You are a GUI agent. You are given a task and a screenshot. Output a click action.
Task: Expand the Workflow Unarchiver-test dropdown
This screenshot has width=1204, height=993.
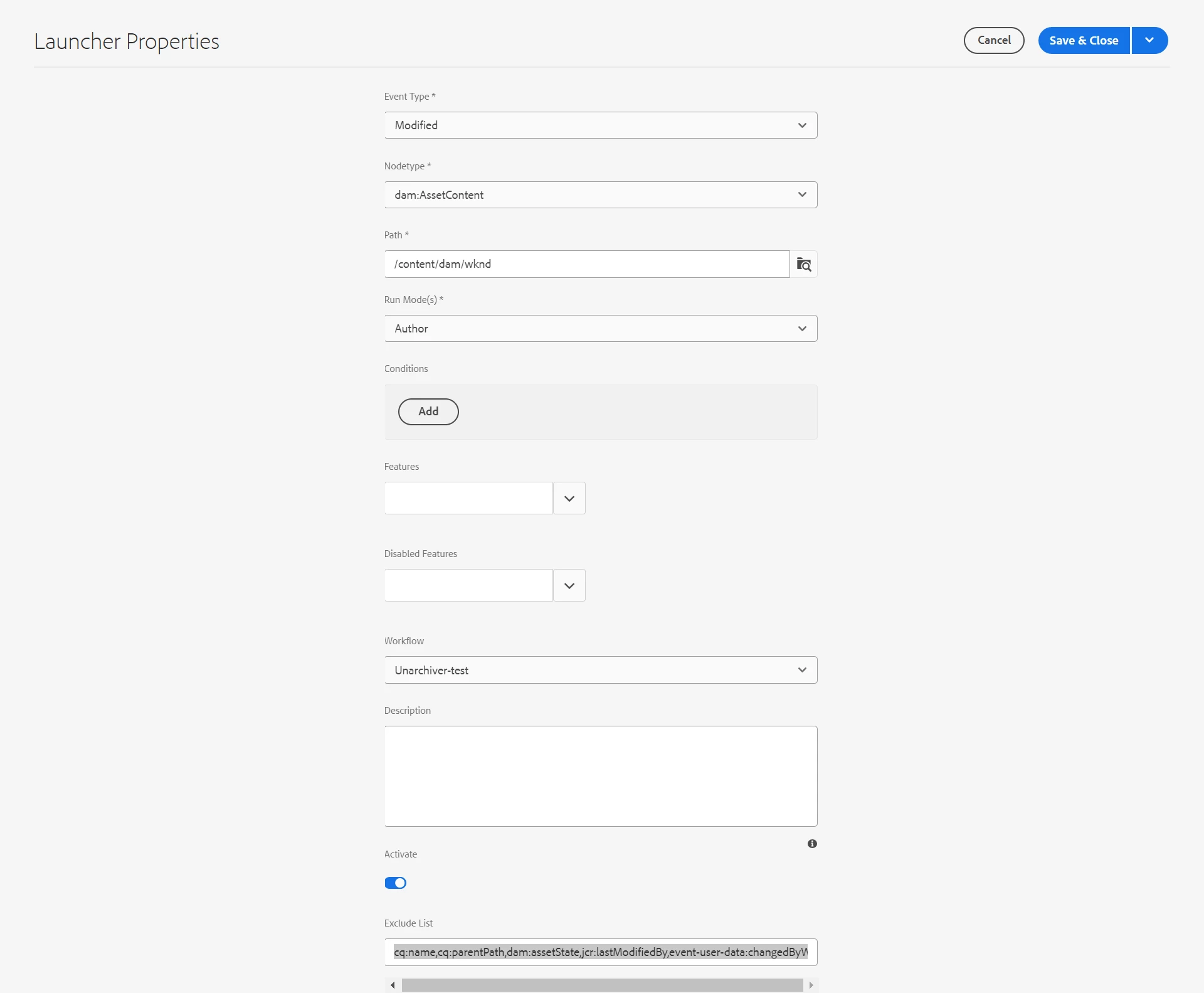600,670
